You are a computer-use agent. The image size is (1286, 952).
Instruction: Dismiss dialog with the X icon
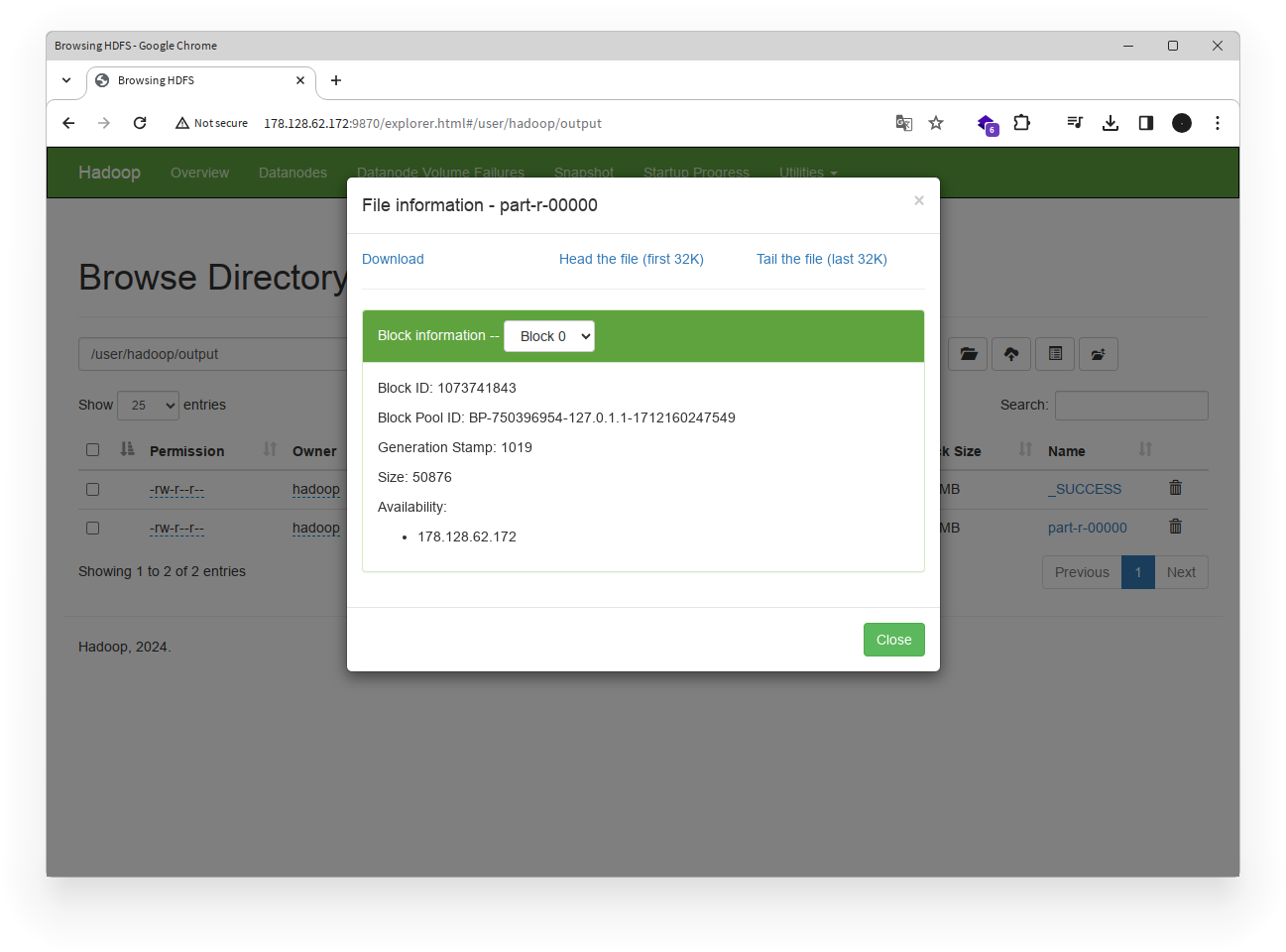[x=918, y=201]
